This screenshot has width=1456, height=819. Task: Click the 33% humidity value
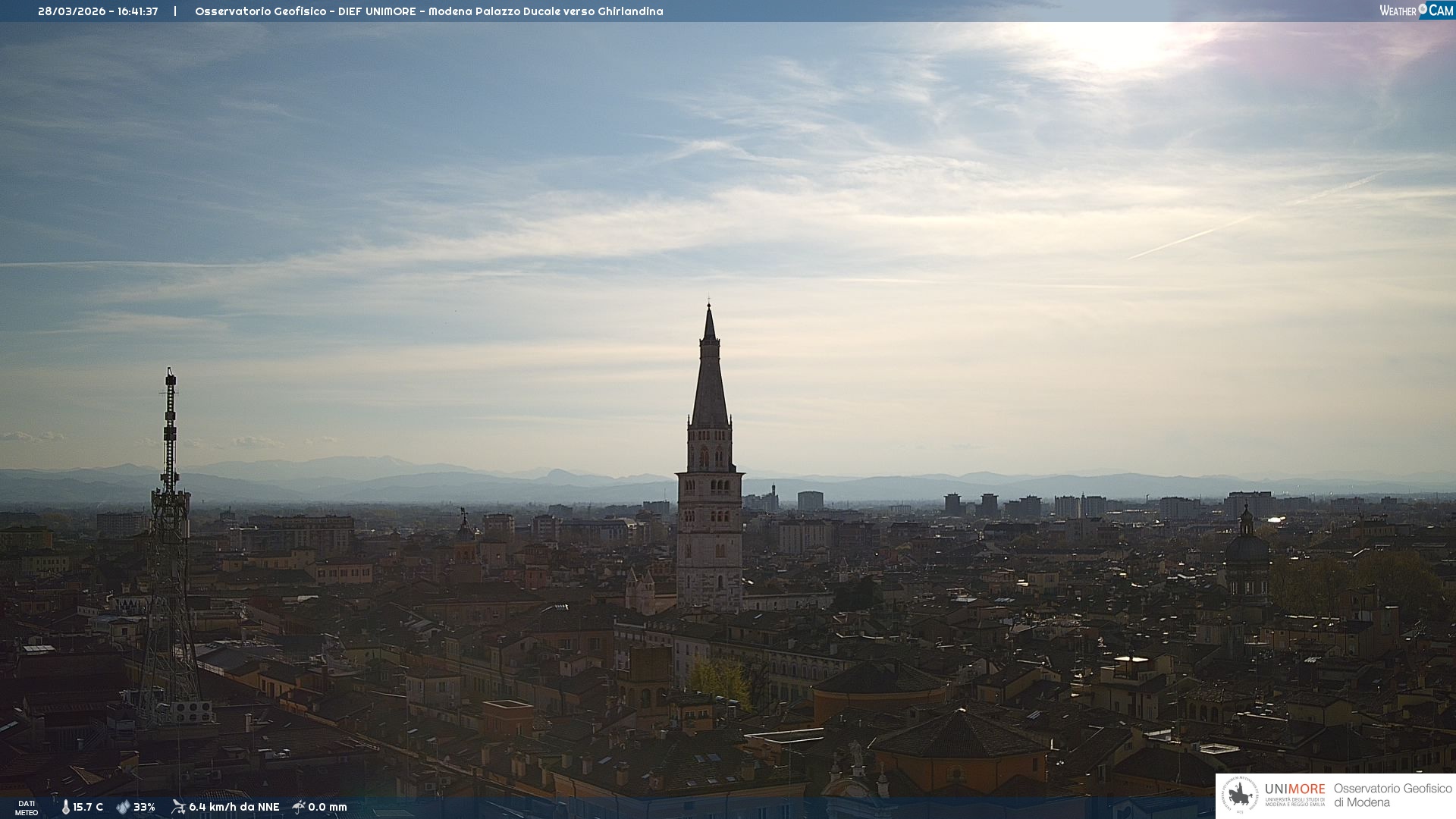[144, 807]
